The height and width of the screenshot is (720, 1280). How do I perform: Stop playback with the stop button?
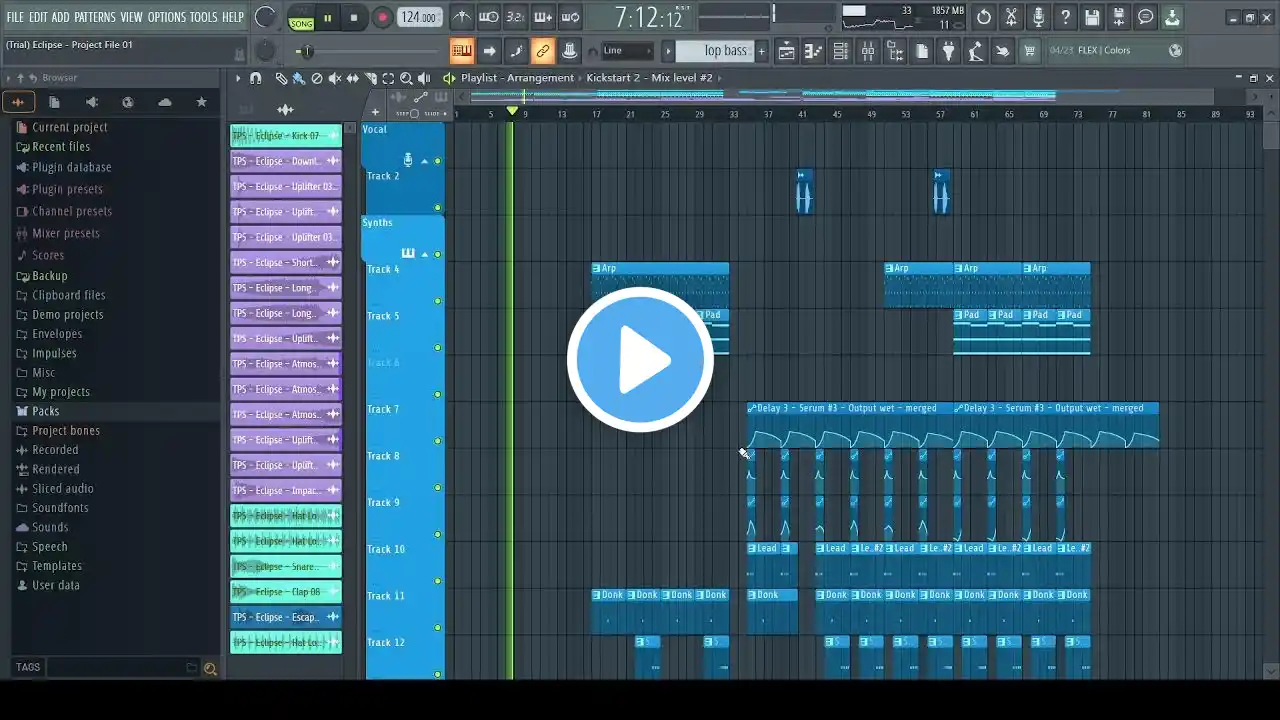[x=354, y=18]
